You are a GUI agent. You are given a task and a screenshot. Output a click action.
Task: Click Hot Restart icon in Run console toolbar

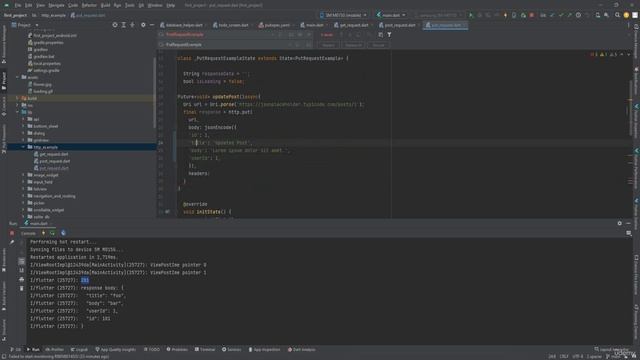tap(53, 233)
